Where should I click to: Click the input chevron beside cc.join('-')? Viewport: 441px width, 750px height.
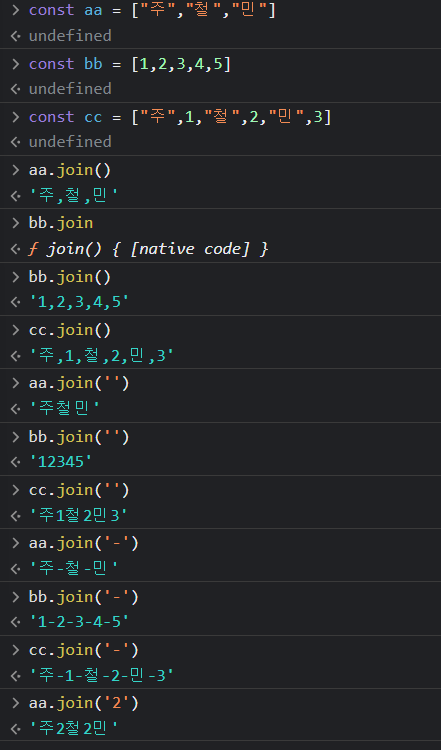pyautogui.click(x=15, y=650)
